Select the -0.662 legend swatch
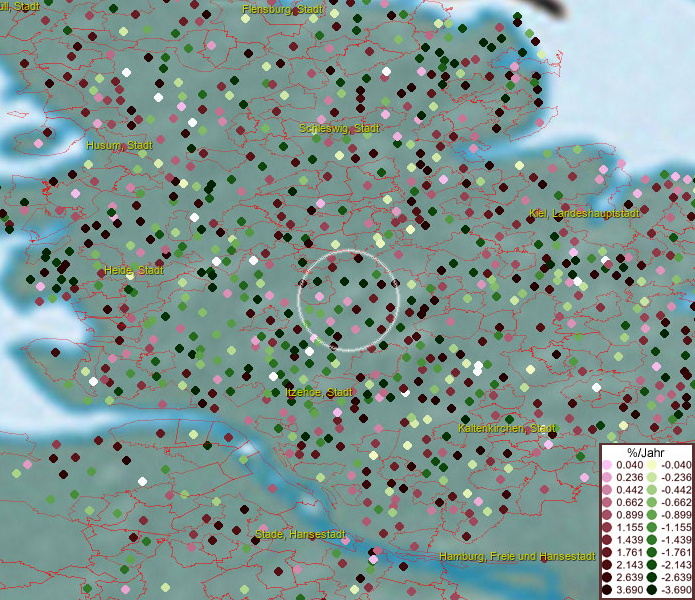695x600 pixels. (652, 503)
